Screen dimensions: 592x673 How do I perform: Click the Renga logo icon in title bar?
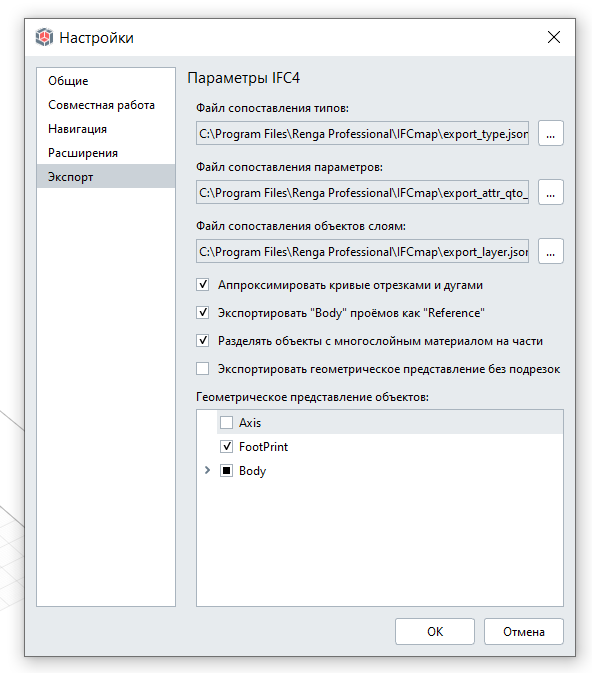pos(44,37)
